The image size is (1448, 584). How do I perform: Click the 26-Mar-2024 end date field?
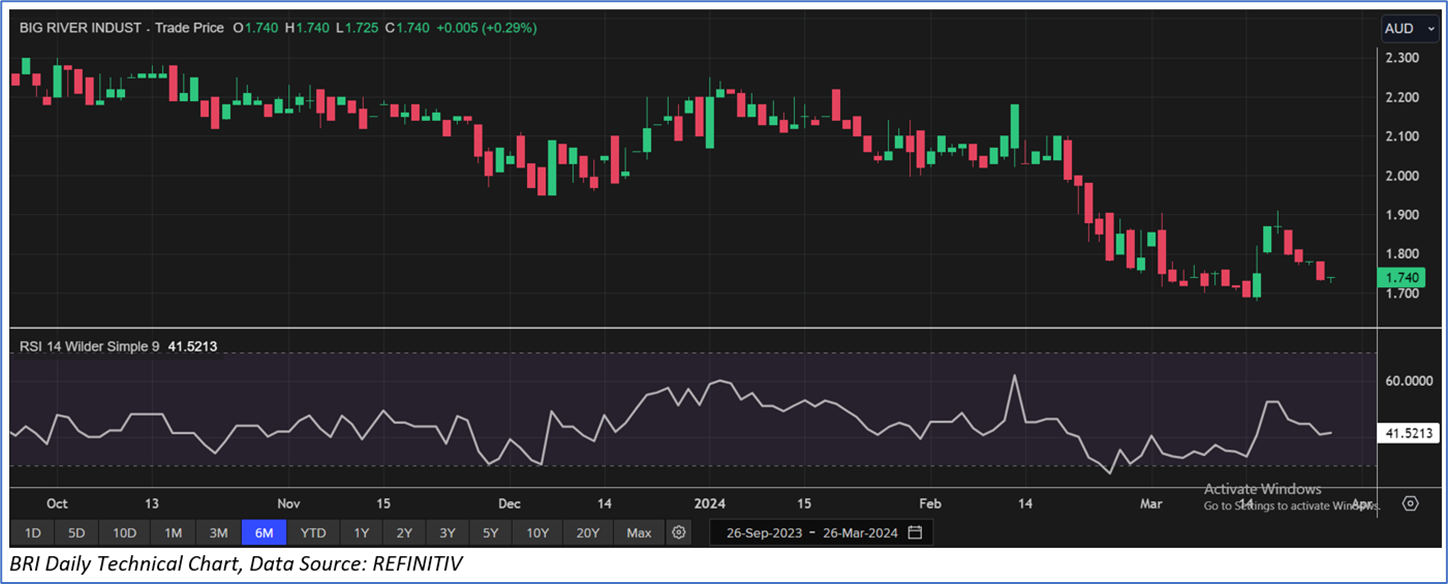coord(860,532)
